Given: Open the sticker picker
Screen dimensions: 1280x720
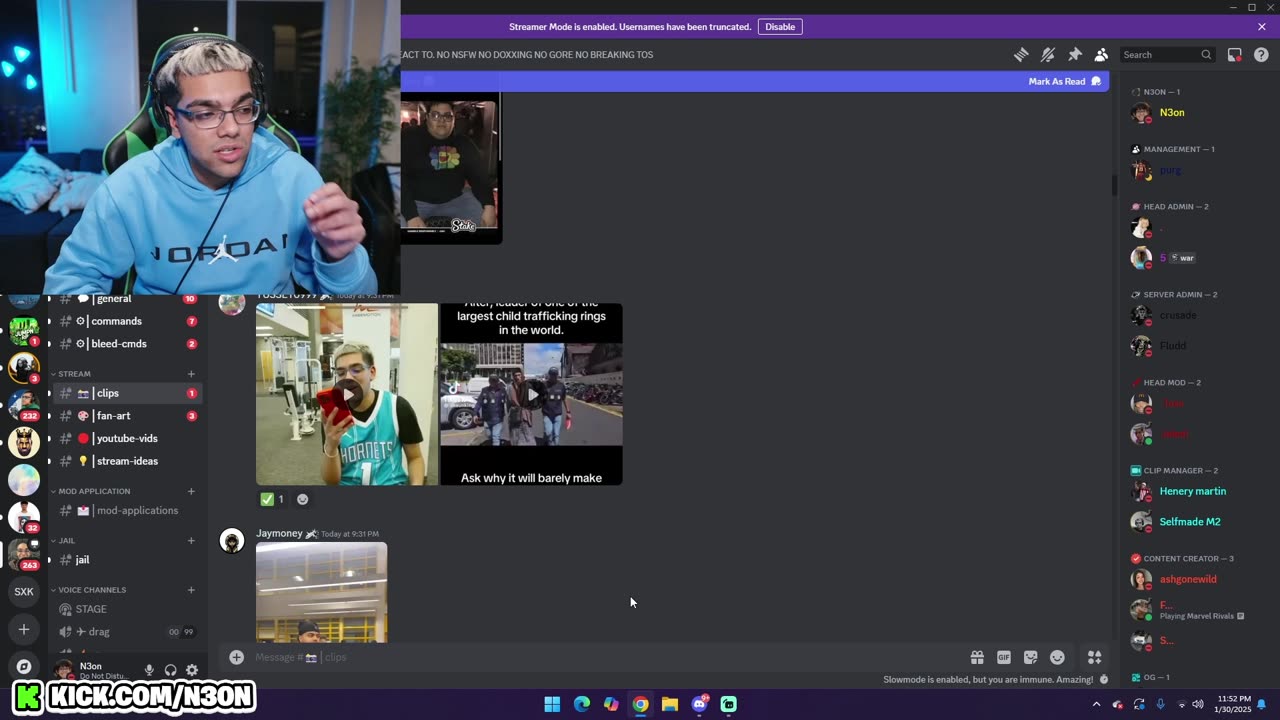Looking at the screenshot, I should pyautogui.click(x=1031, y=657).
